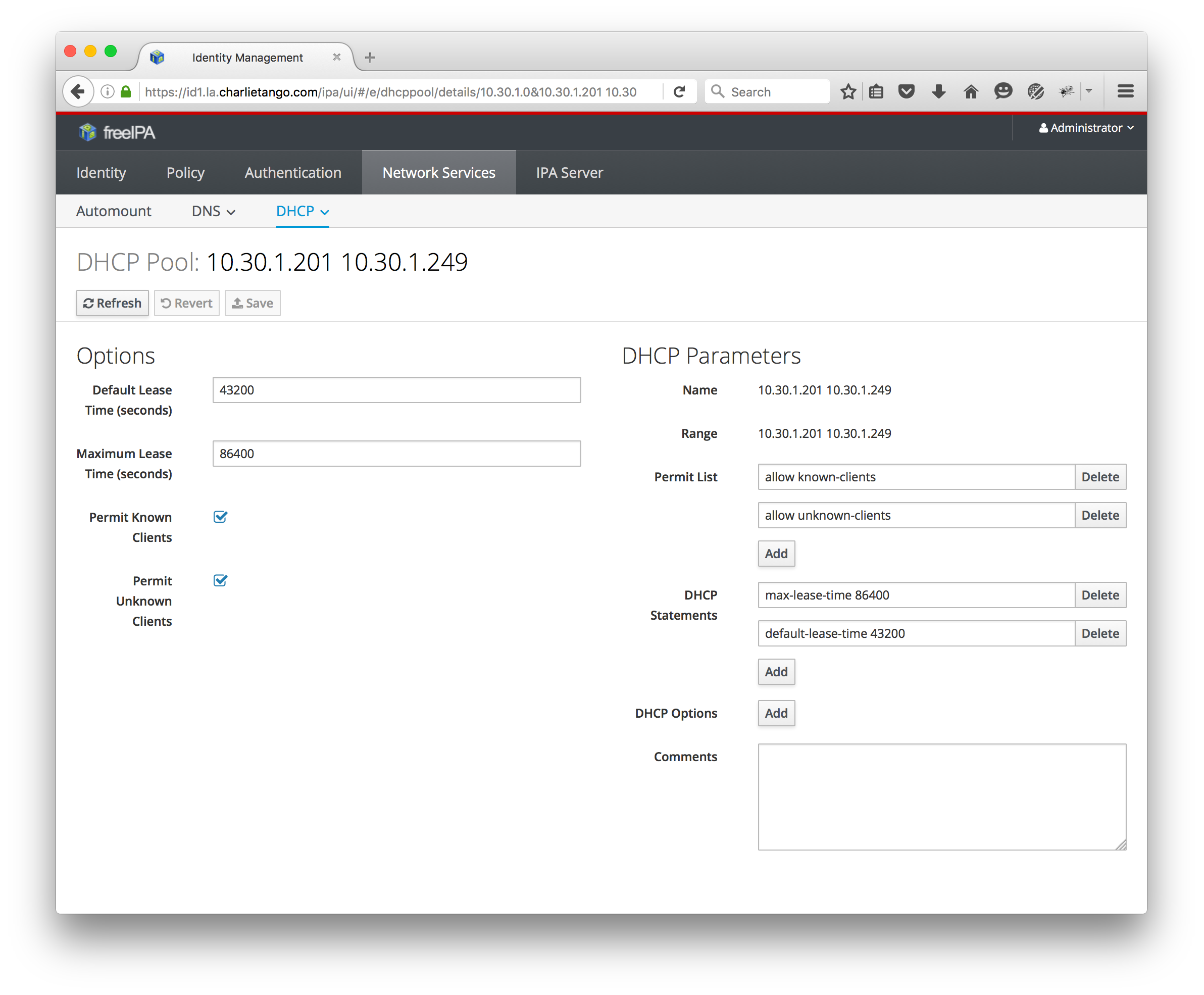Click the Comments box resize handle
The image size is (1204, 995).
1122,845
